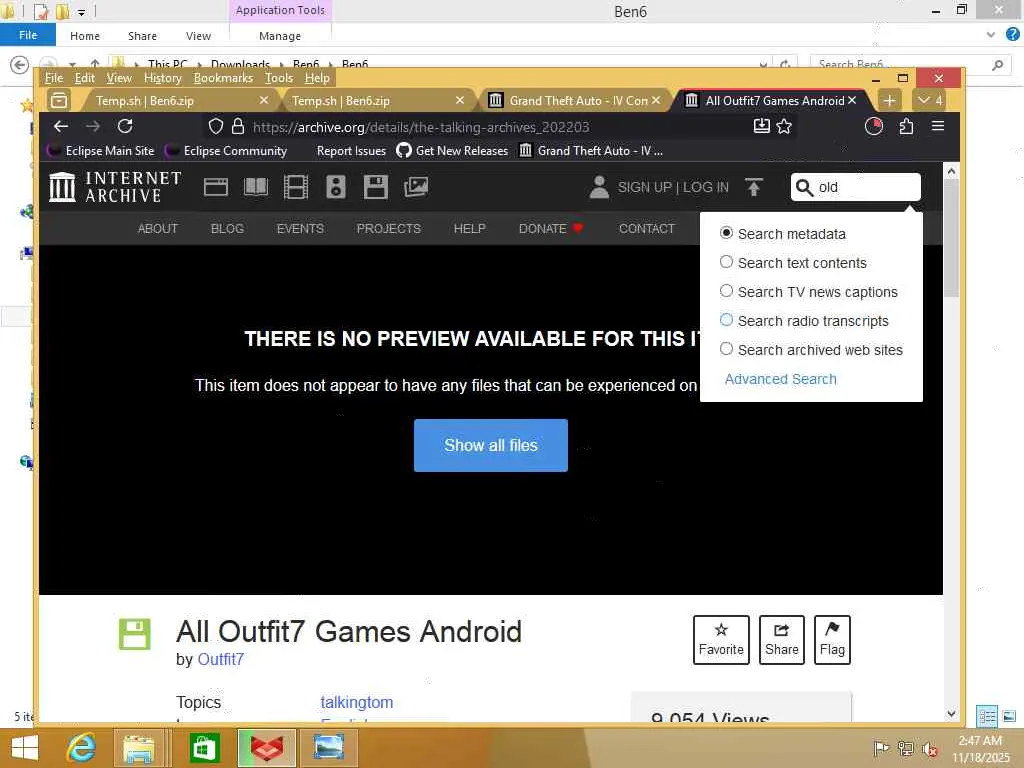Click the SIGN UP link
1024x768 pixels.
pos(645,187)
